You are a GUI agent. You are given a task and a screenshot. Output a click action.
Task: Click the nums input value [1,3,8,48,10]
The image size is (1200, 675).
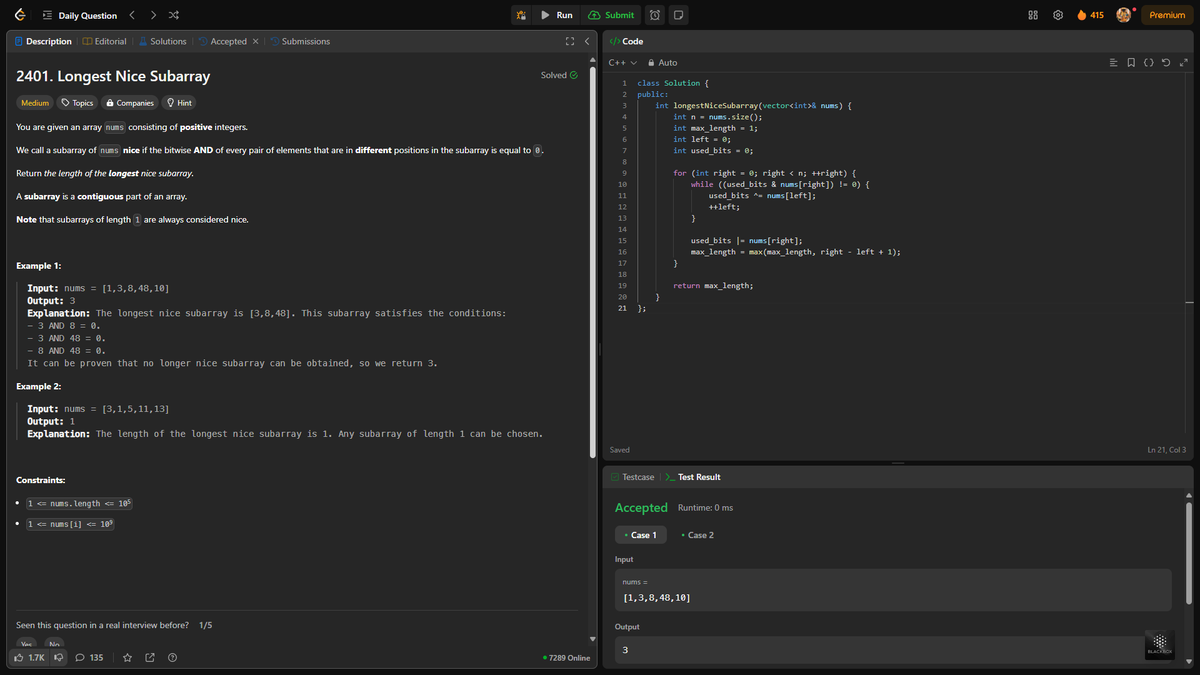tap(656, 598)
